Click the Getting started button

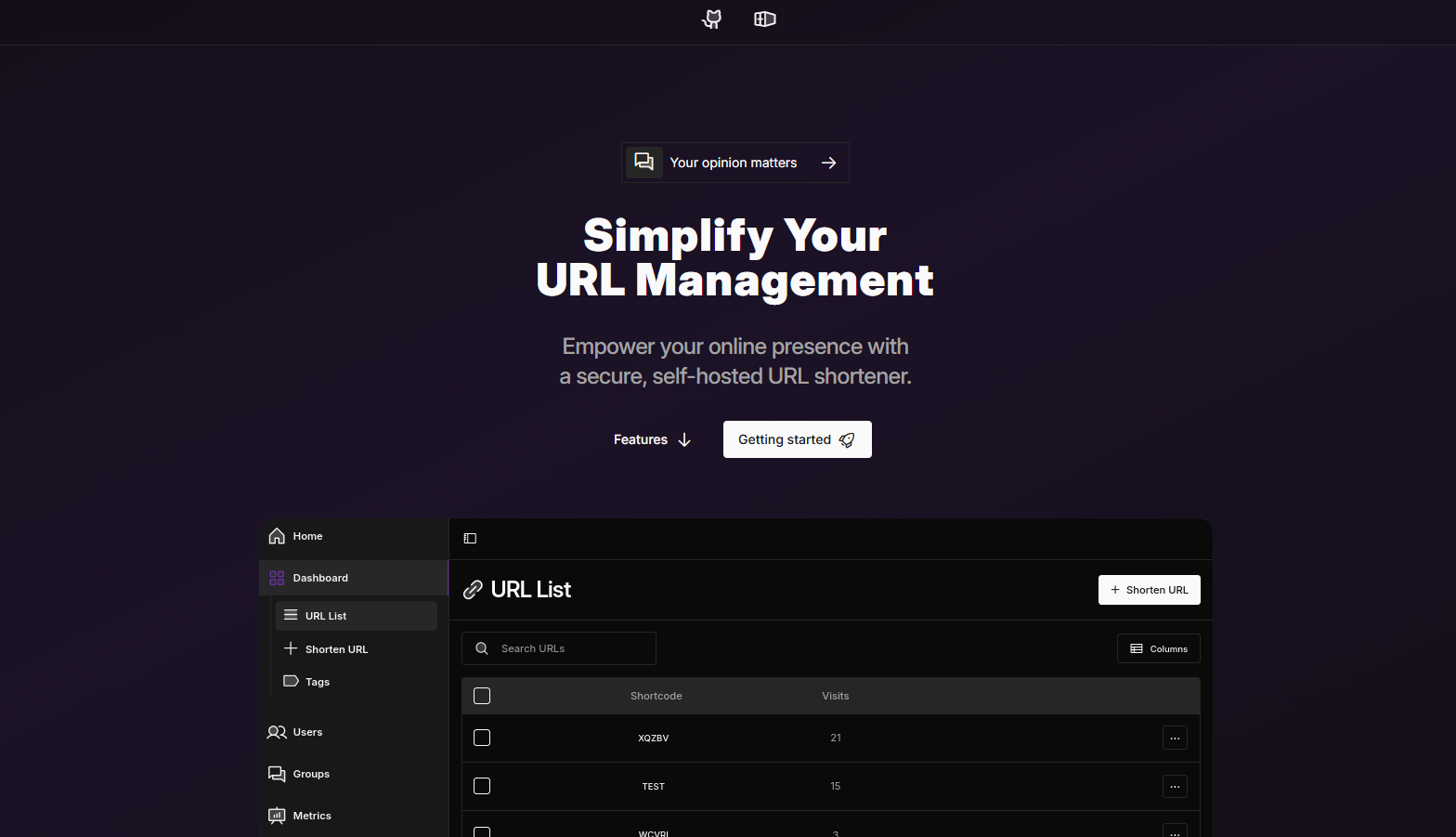(x=797, y=439)
